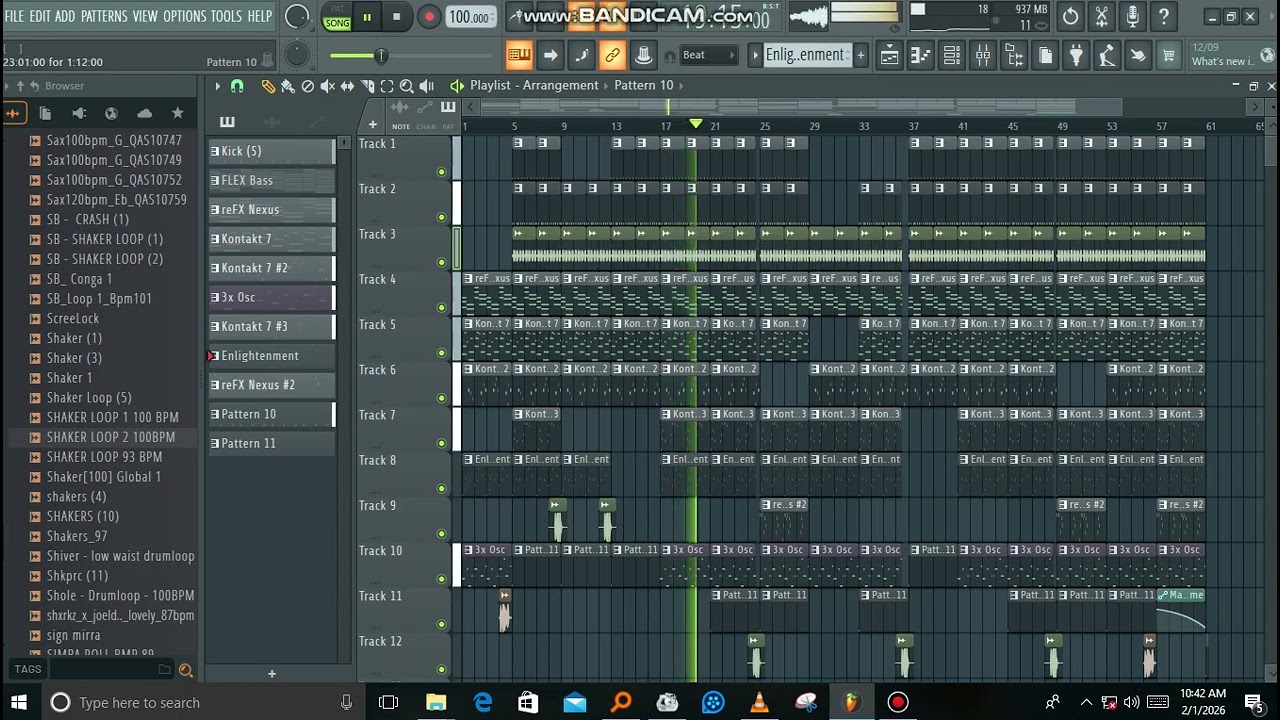Mute Track 9 with its green dot
The image size is (1280, 720).
(x=441, y=534)
